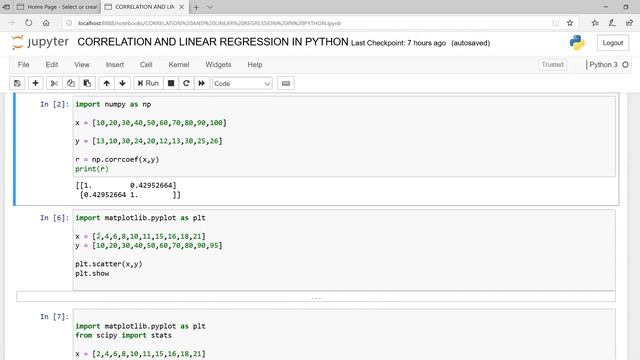Open the File menu
The height and width of the screenshot is (360, 640).
[x=23, y=64]
